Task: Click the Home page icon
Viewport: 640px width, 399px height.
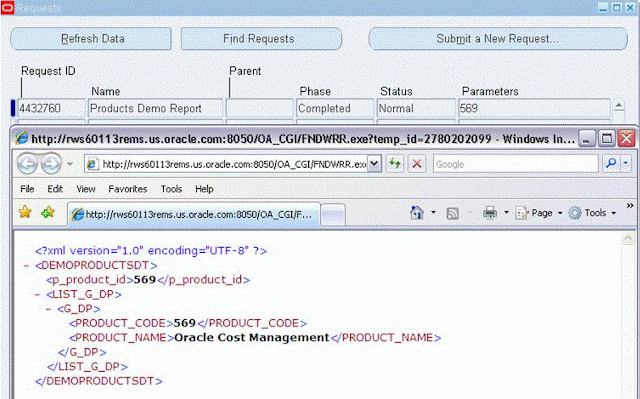Action: 417,213
